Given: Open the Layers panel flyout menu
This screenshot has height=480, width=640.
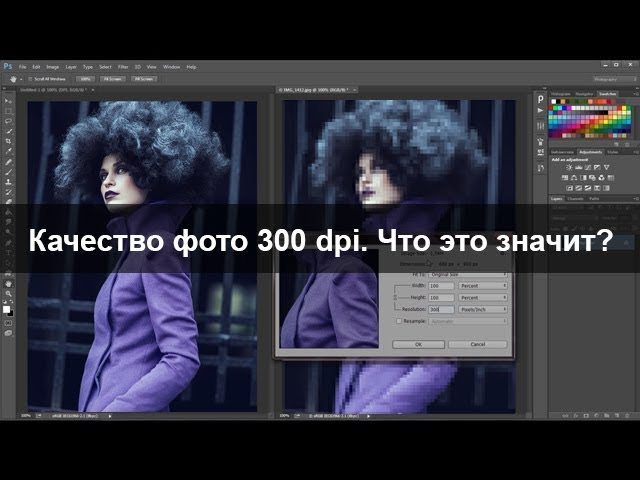Looking at the screenshot, I should [636, 199].
